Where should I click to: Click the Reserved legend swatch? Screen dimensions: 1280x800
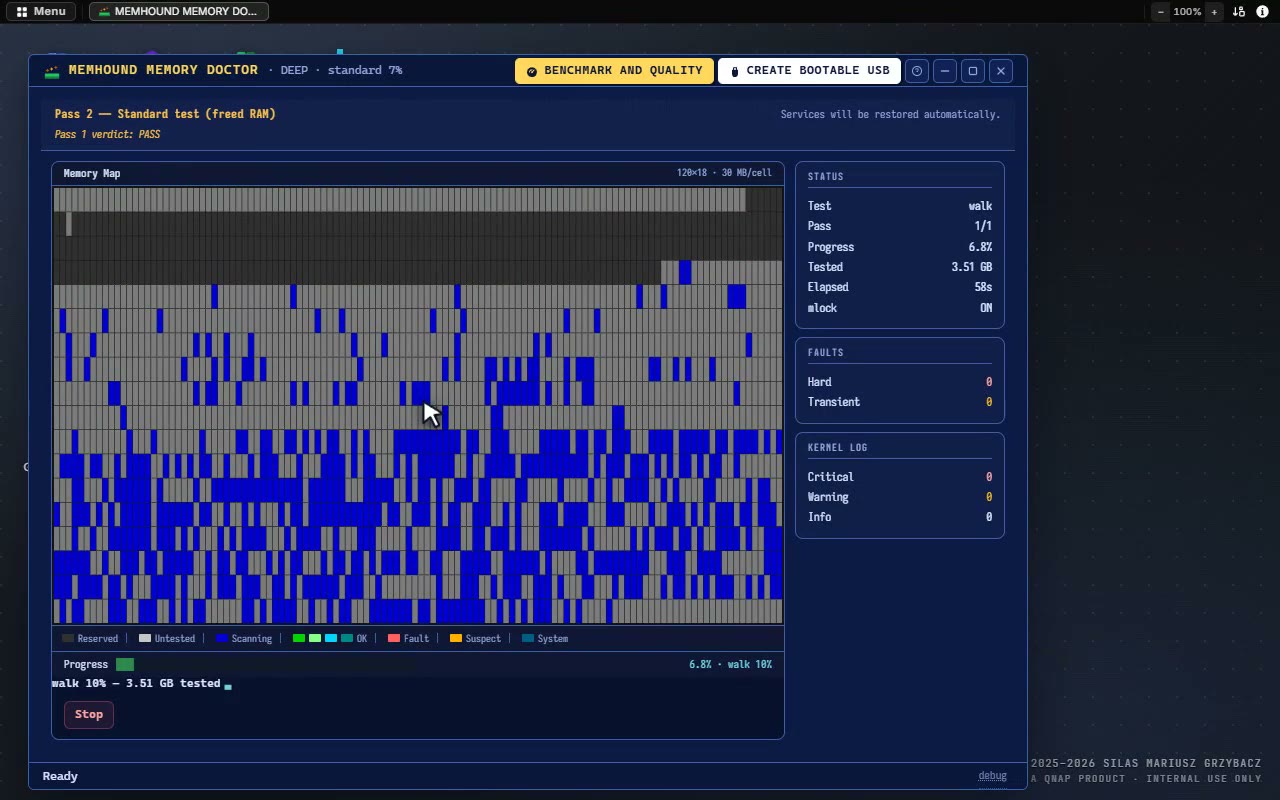pos(68,638)
